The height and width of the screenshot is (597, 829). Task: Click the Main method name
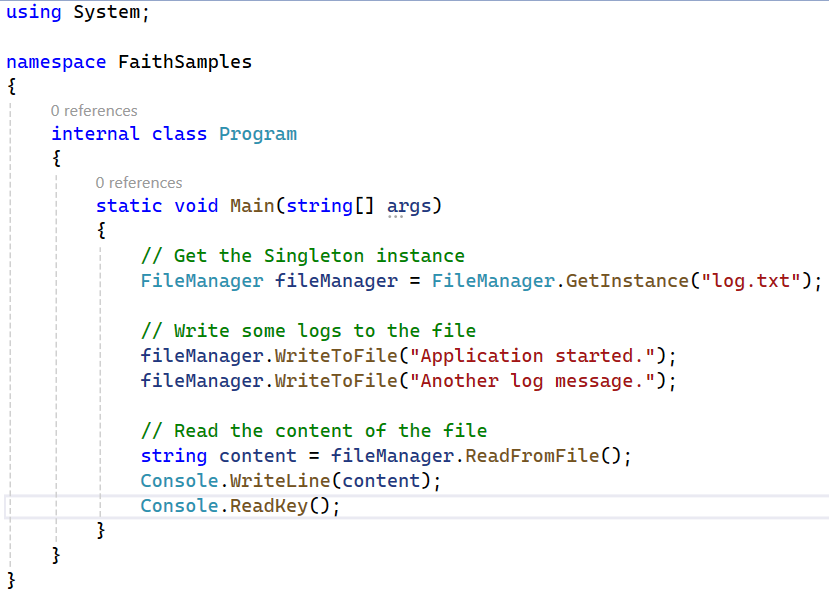click(252, 206)
